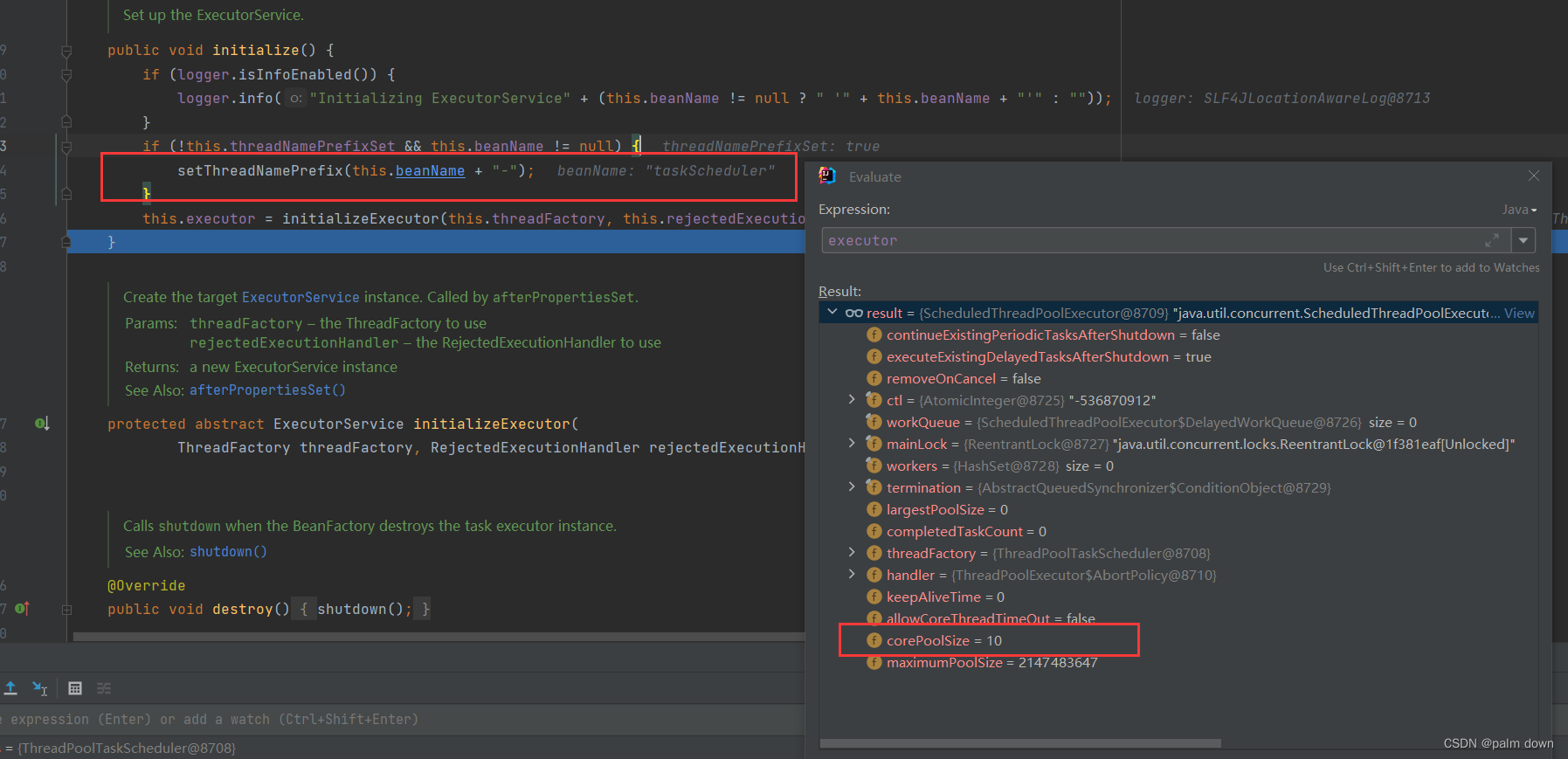
Task: Click the Trace Current Stream Chain icon
Action: 104,688
